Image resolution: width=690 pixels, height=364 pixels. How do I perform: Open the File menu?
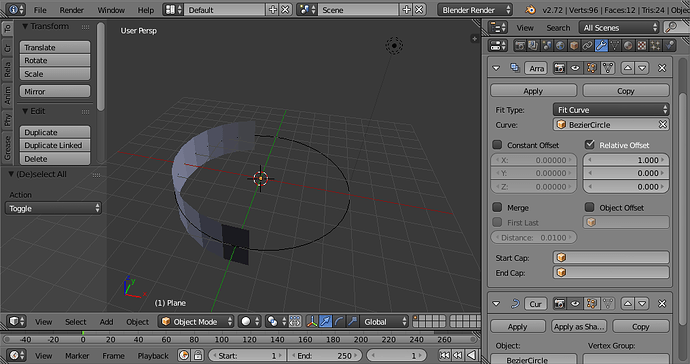(40, 10)
